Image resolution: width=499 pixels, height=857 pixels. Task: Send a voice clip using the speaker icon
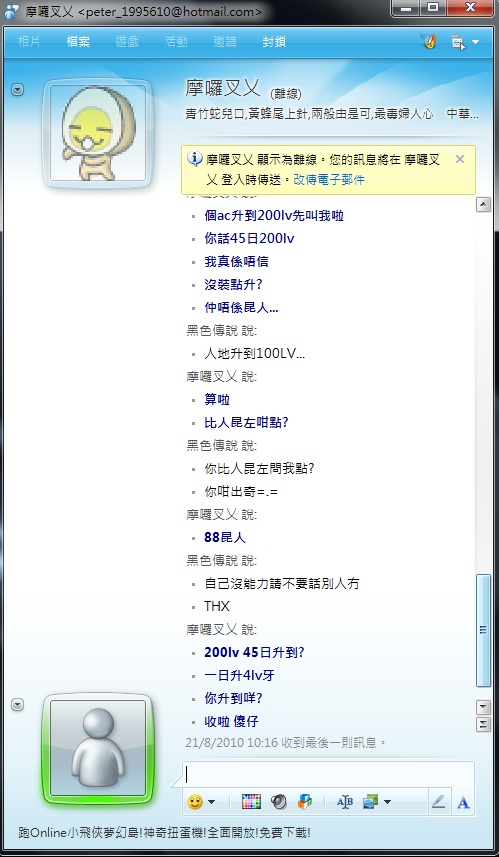pos(279,802)
